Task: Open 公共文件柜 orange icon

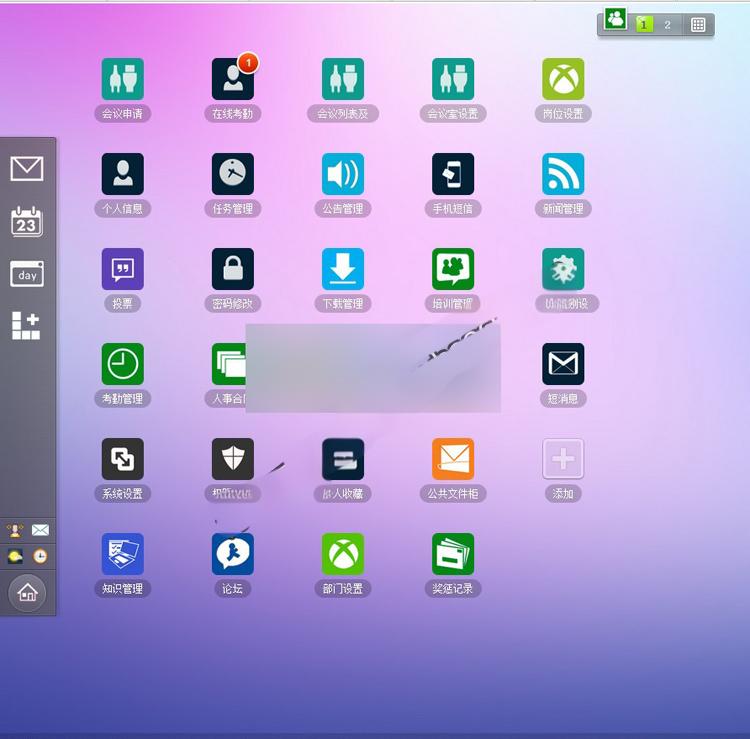Action: pos(453,459)
